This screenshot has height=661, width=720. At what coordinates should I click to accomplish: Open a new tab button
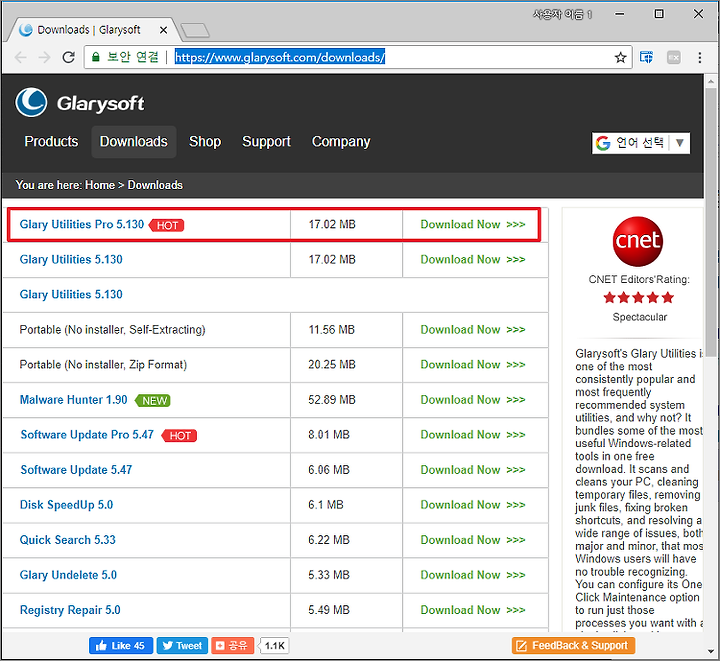[195, 31]
